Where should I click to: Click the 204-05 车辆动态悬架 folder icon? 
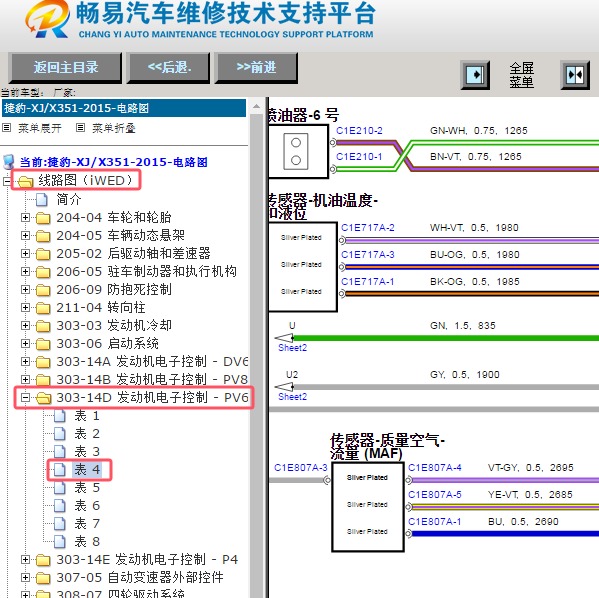43,236
